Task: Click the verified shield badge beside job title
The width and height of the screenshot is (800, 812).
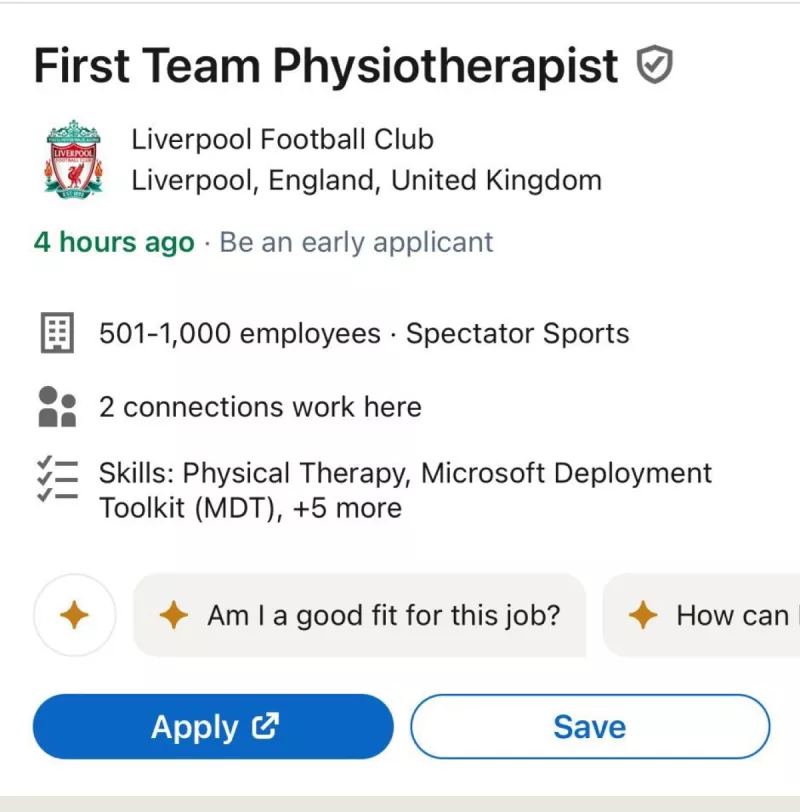Action: click(x=655, y=67)
